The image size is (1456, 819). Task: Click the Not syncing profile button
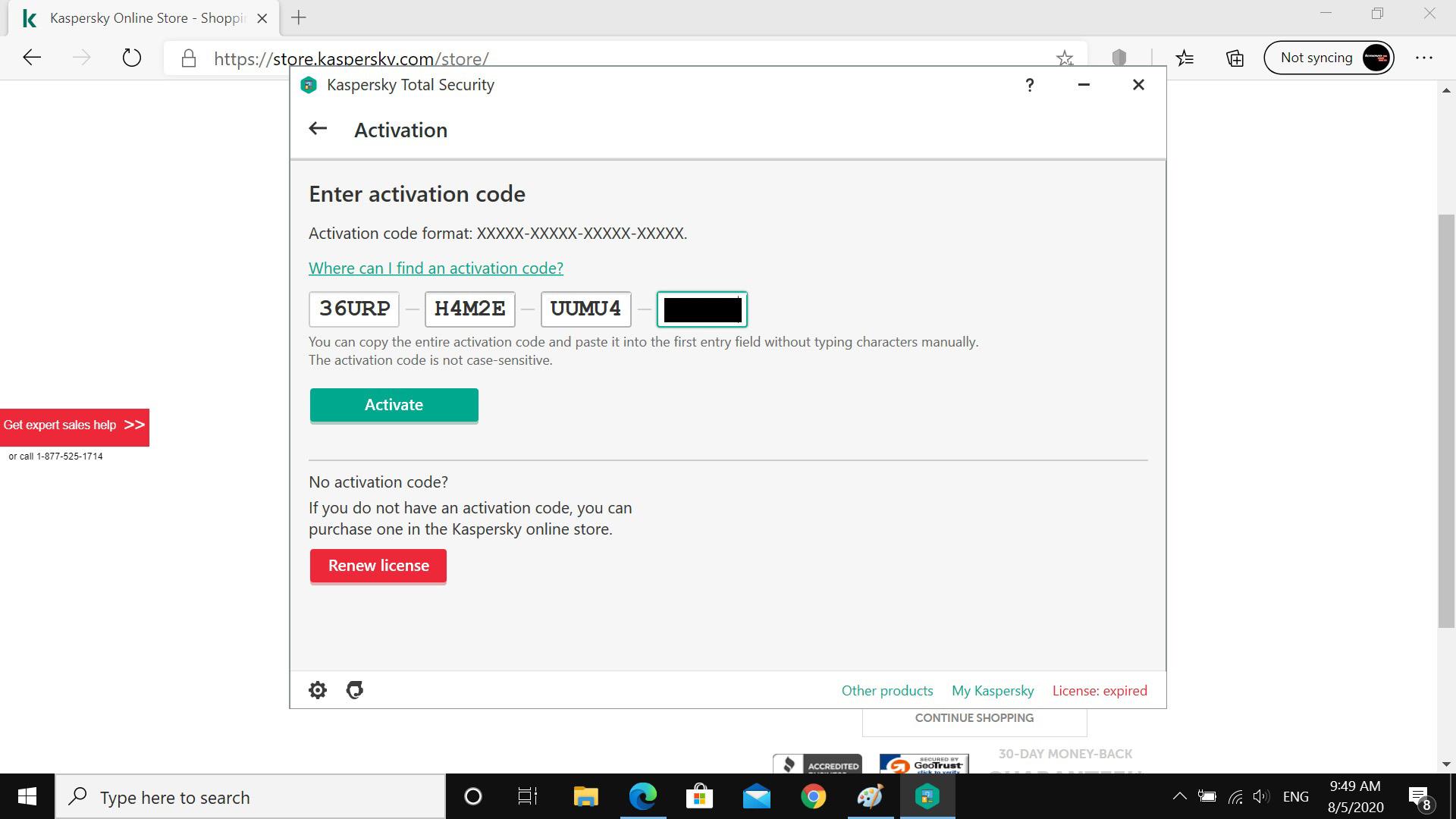point(1329,58)
